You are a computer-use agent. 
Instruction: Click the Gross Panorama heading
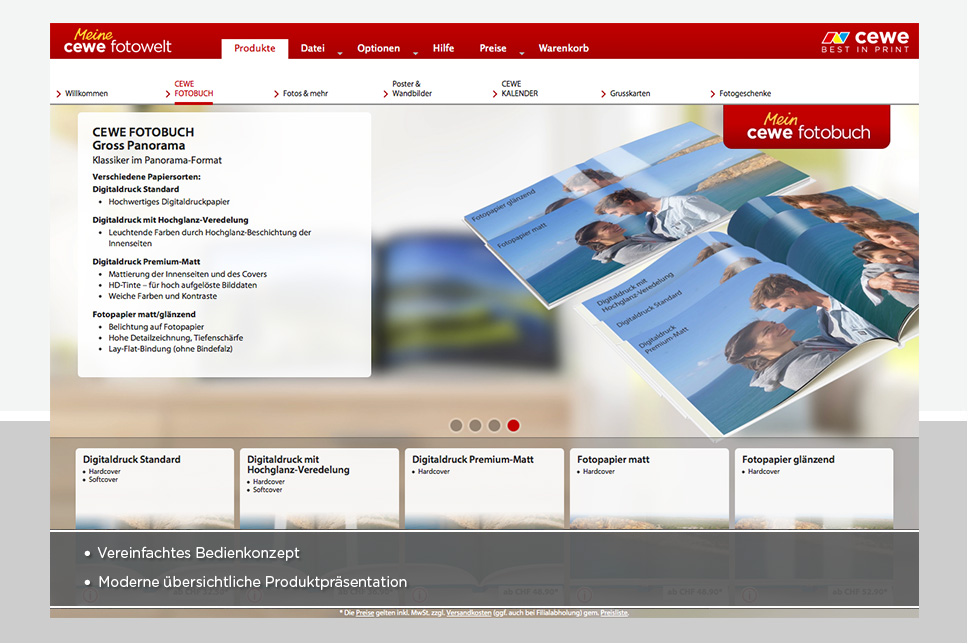point(139,146)
